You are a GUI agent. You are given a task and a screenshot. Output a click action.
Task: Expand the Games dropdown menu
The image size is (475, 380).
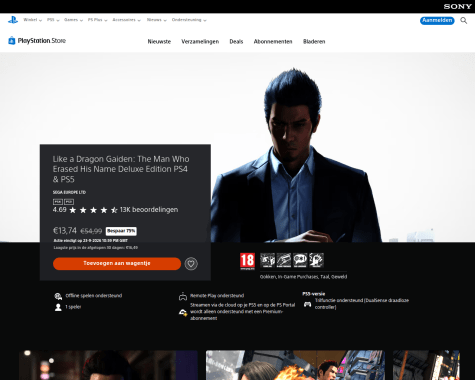coord(73,20)
